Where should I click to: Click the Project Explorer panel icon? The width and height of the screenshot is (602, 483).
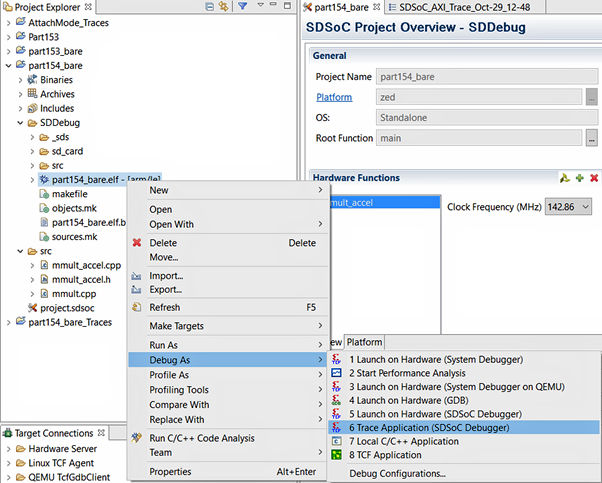point(7,7)
